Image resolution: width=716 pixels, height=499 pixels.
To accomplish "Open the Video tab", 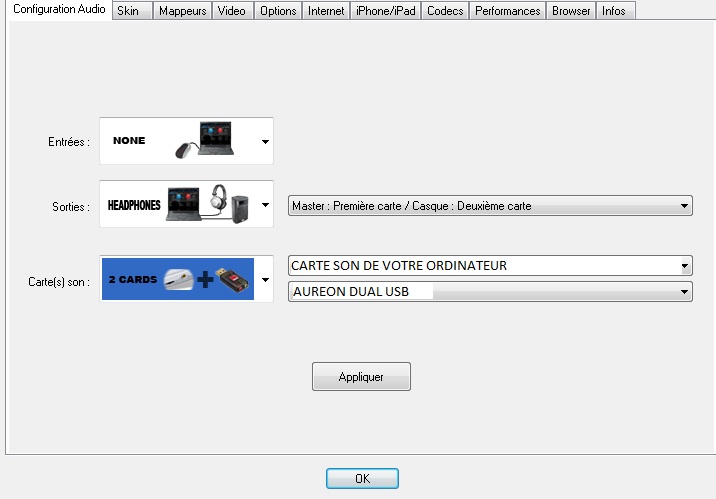I will click(232, 11).
